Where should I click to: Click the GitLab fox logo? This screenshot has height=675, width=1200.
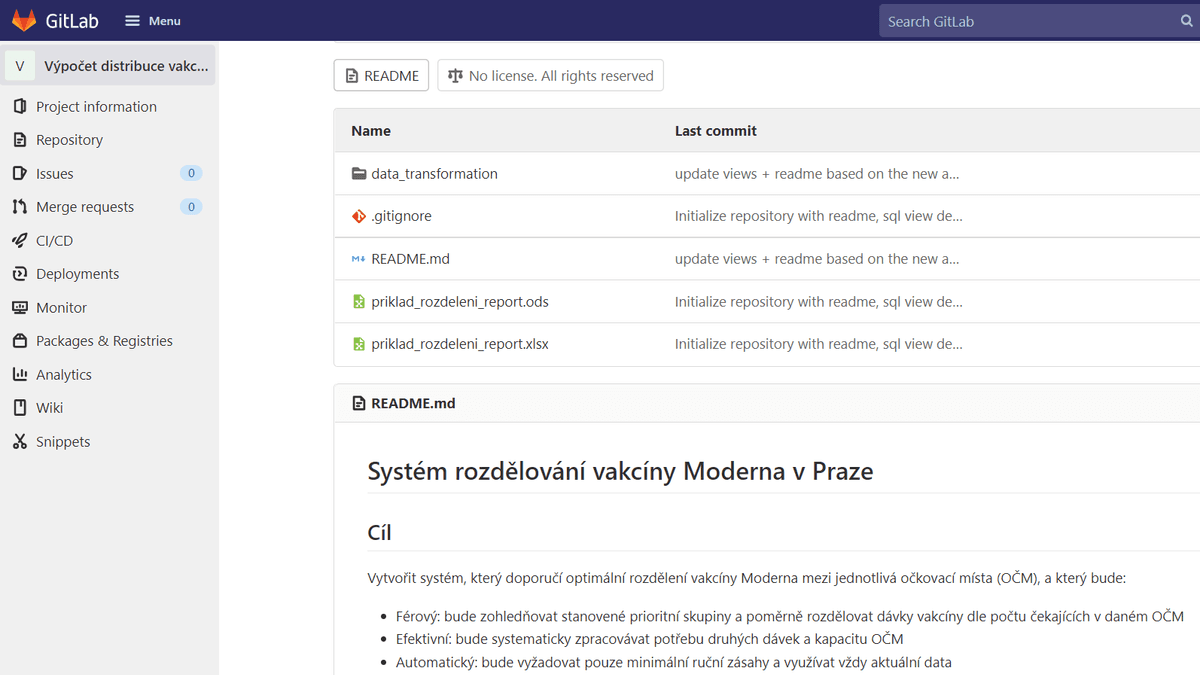(22, 19)
